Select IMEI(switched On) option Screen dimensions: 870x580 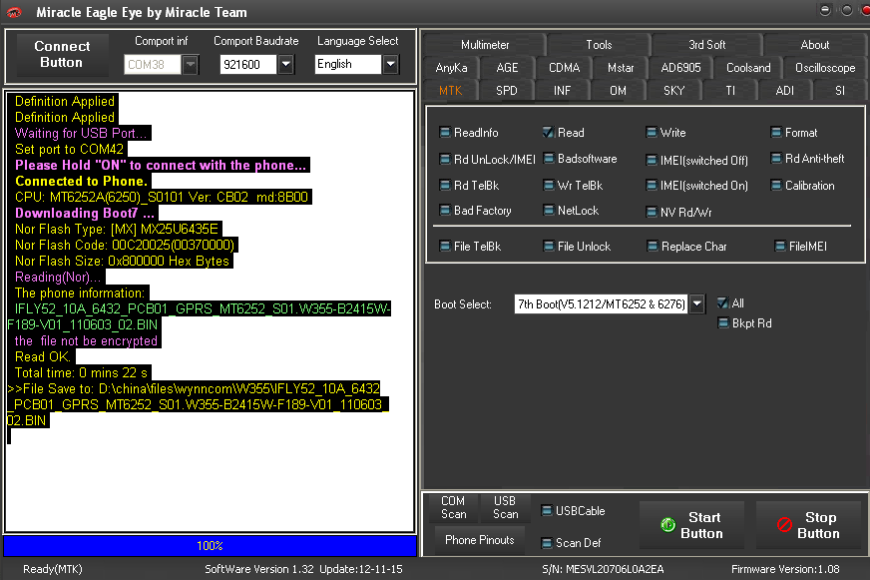(x=651, y=185)
